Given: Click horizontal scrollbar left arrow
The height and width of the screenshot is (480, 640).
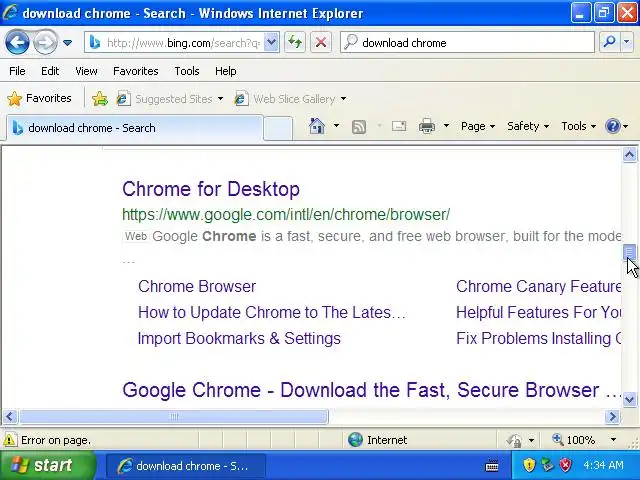Looking at the screenshot, I should pyautogui.click(x=10, y=416).
